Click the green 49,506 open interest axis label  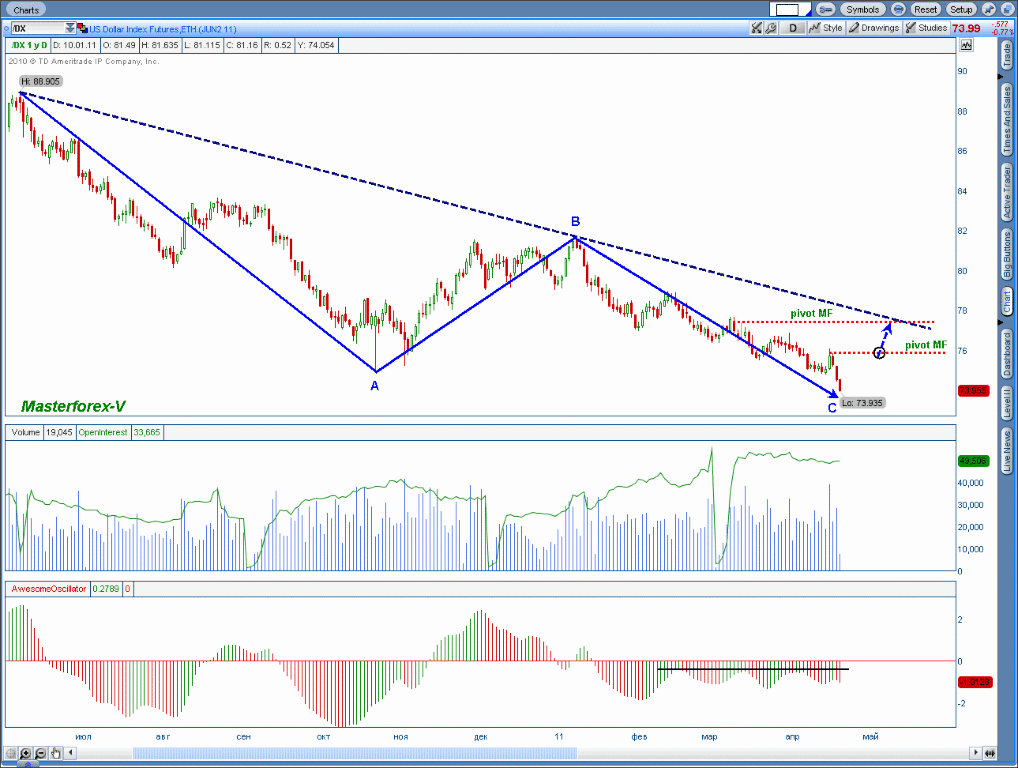(973, 461)
